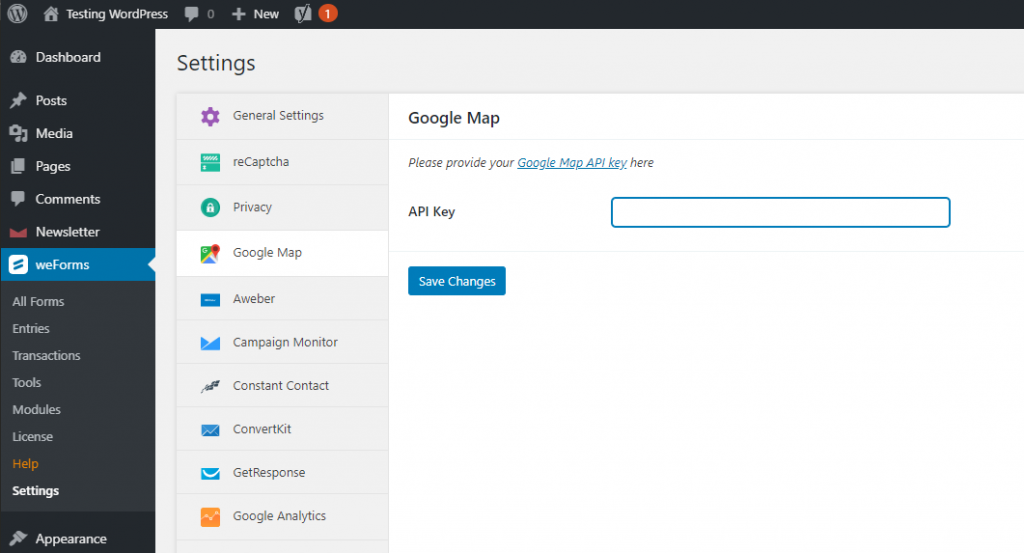The image size is (1024, 553).
Task: Go to All Forms in weForms submenu
Action: coord(38,302)
